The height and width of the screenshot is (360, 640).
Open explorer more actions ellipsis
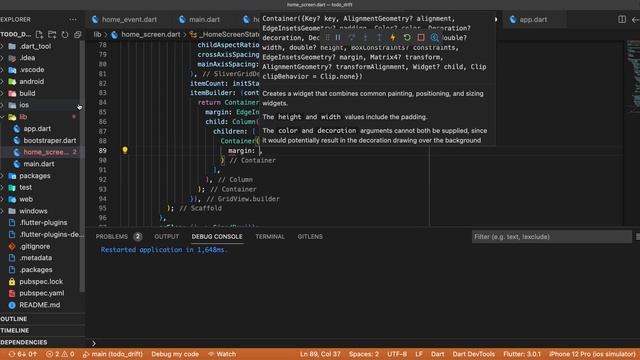(73, 19)
